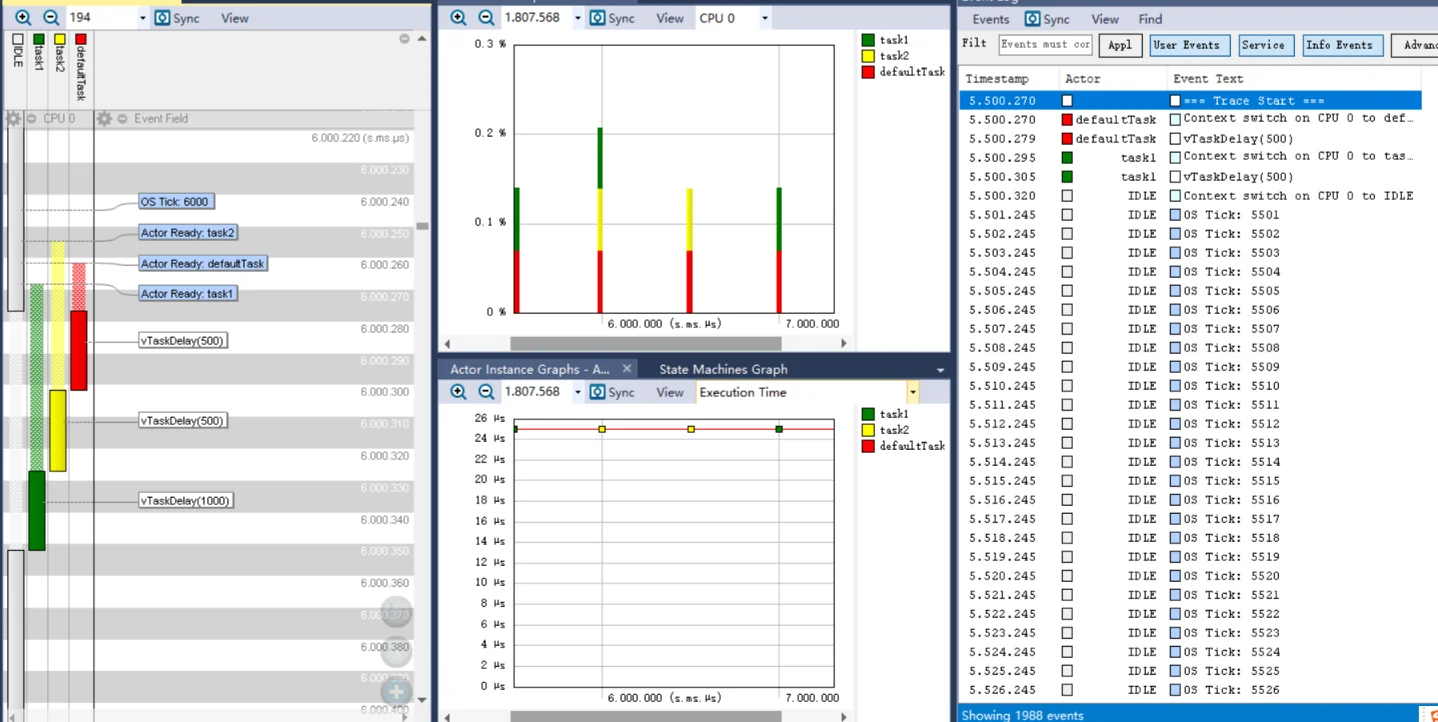The width and height of the screenshot is (1438, 722).
Task: Click the vTaskDelay(1000) event label
Action: [x=185, y=501]
